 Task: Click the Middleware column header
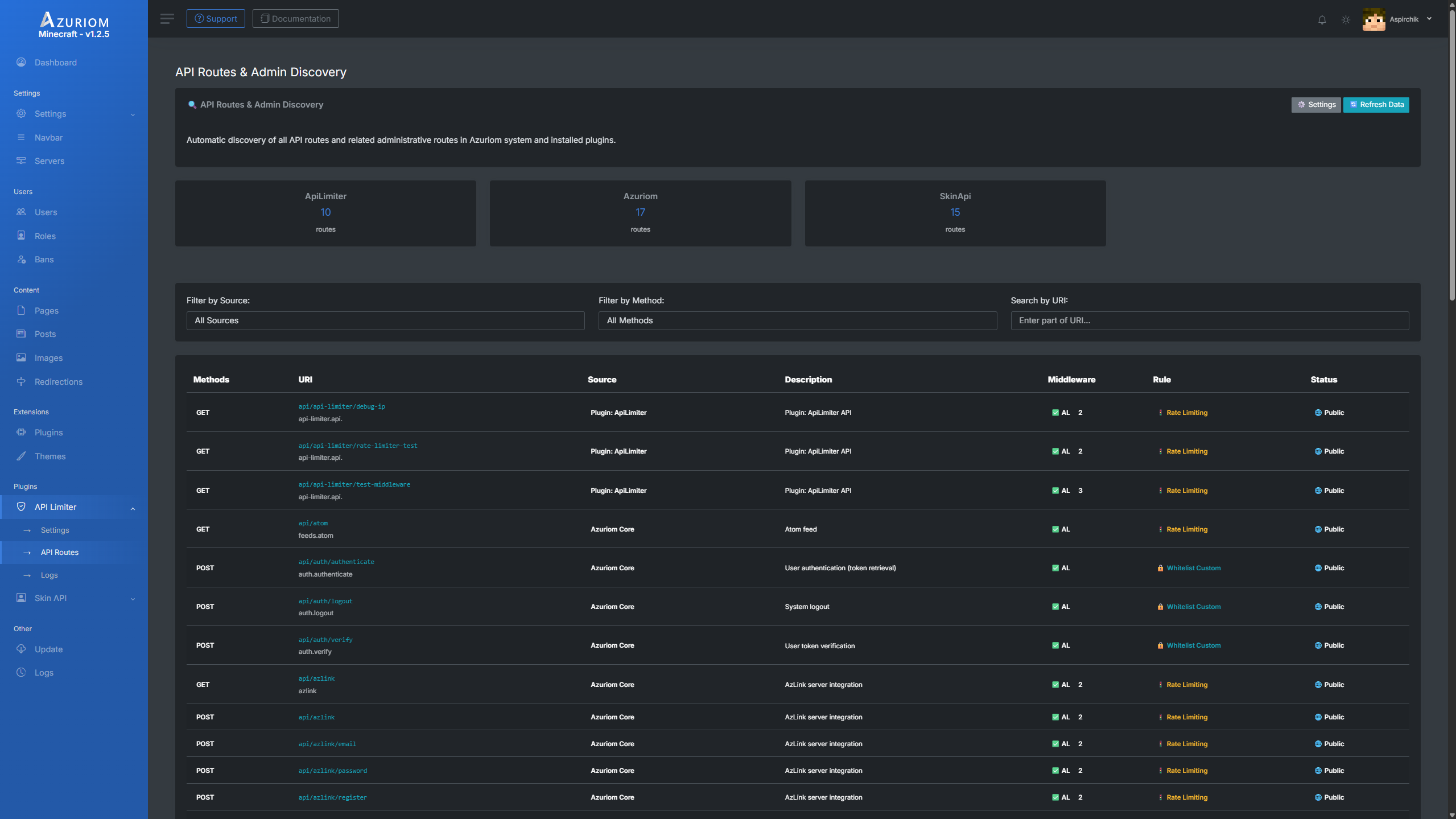pos(1071,380)
